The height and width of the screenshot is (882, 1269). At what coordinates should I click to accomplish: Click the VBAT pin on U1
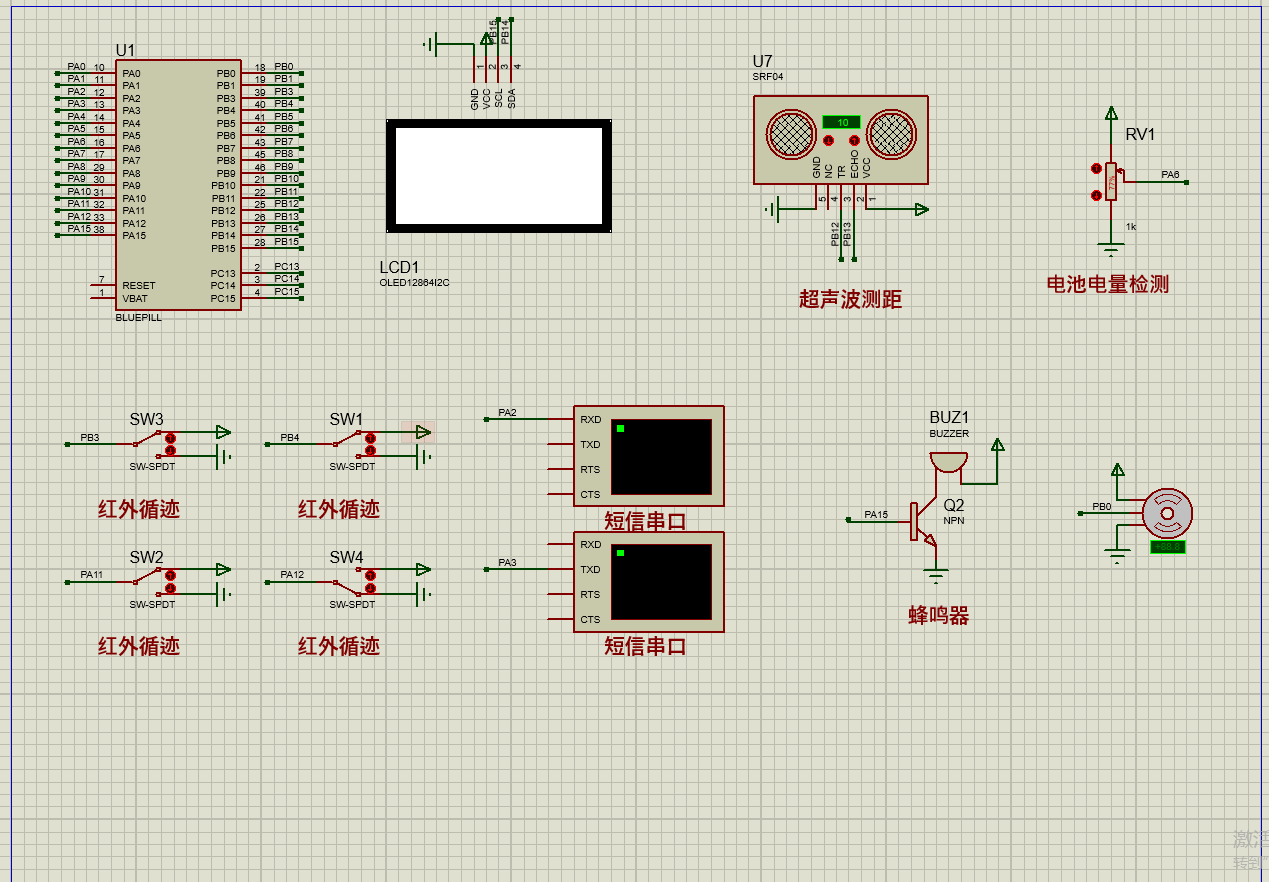pos(135,298)
